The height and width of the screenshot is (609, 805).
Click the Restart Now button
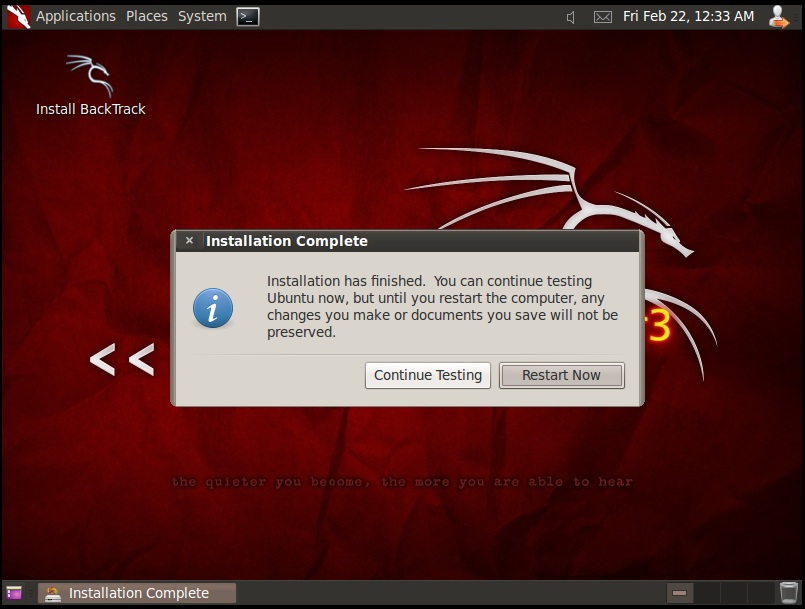[562, 375]
